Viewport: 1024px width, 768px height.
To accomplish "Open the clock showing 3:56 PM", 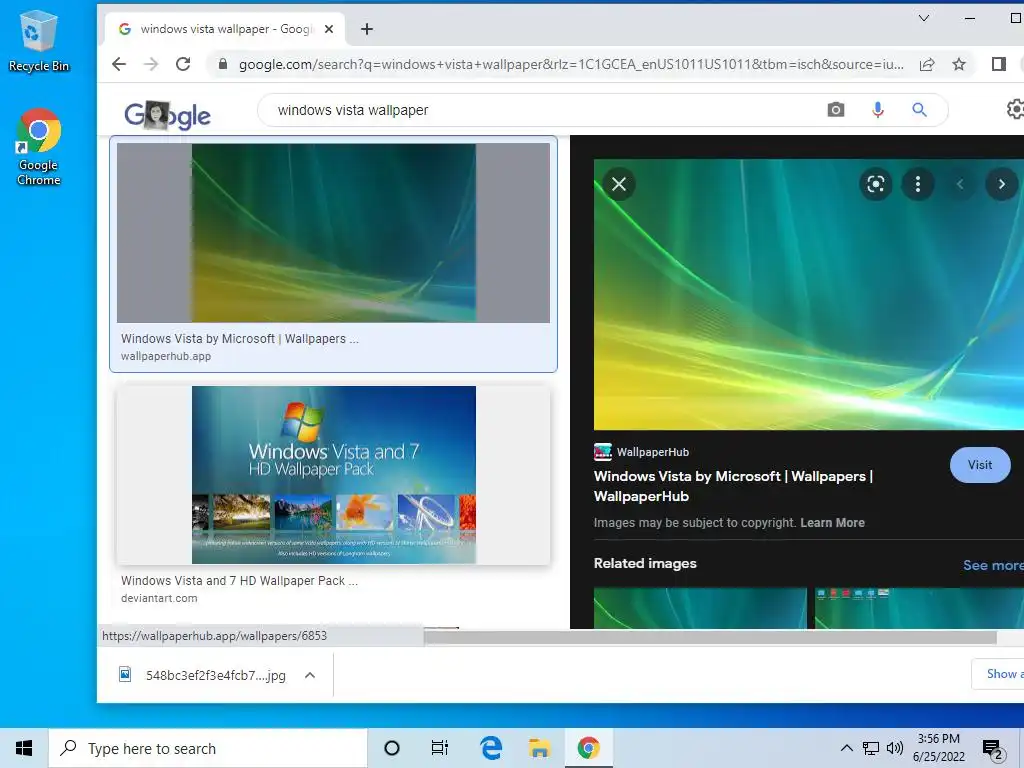I will tap(938, 748).
